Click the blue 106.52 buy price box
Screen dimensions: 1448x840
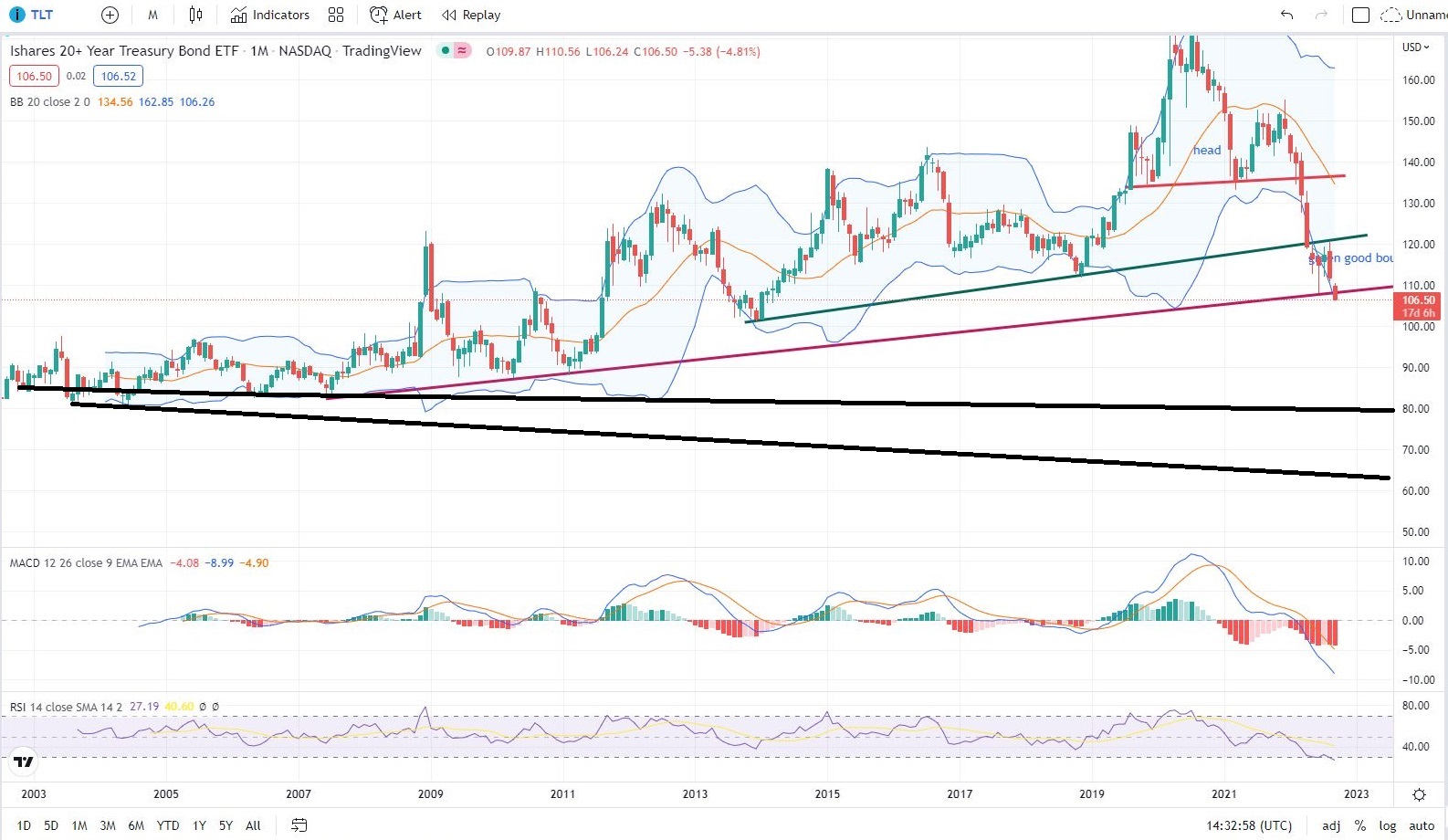[x=119, y=76]
